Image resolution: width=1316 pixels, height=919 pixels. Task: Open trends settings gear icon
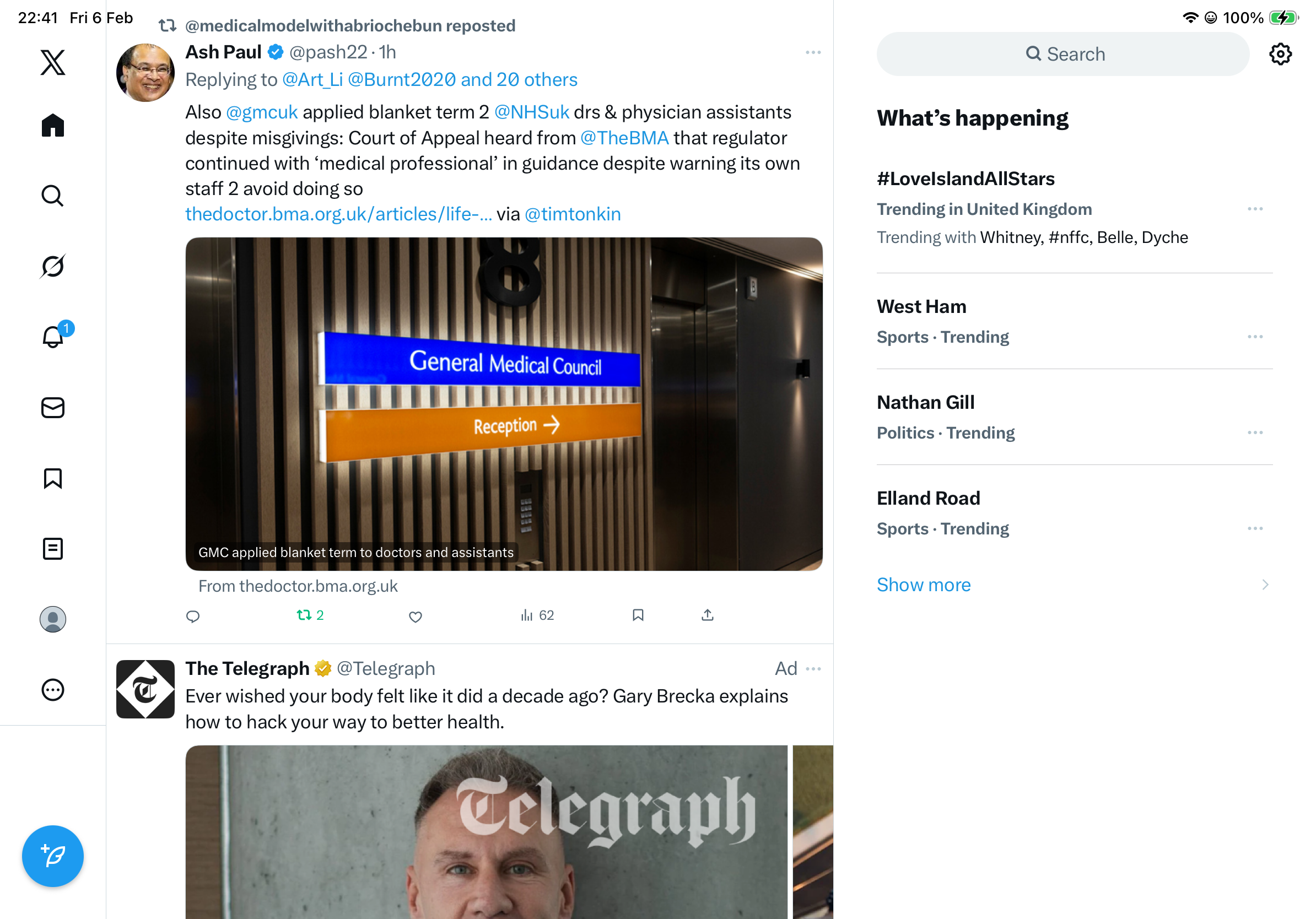click(x=1280, y=54)
